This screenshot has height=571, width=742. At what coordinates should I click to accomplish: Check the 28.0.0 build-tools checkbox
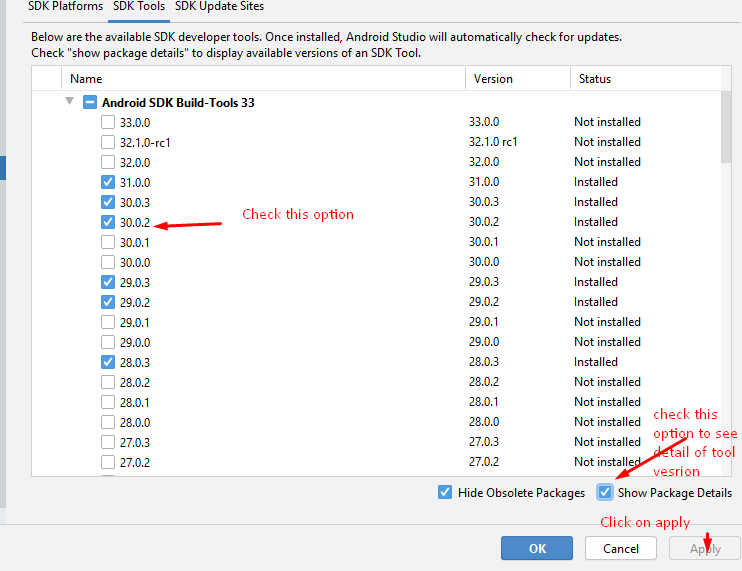[x=108, y=422]
